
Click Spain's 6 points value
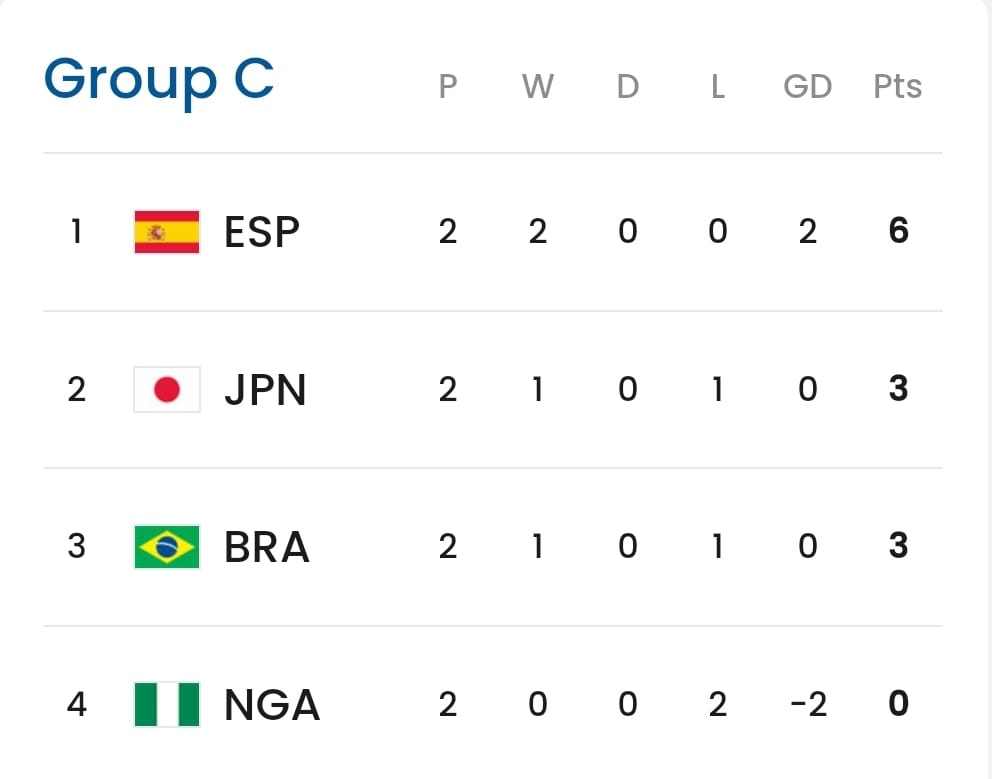tap(898, 232)
